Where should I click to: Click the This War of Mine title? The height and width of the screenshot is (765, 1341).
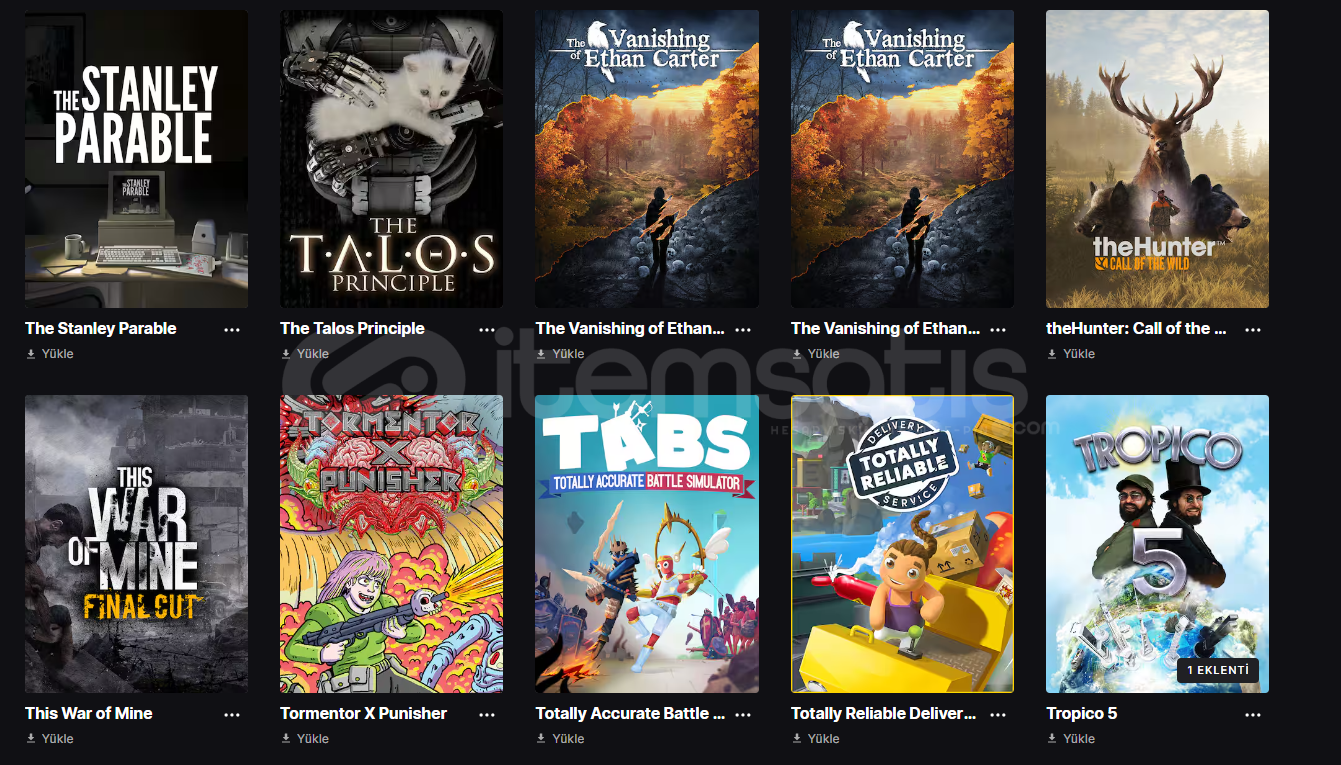(x=89, y=714)
